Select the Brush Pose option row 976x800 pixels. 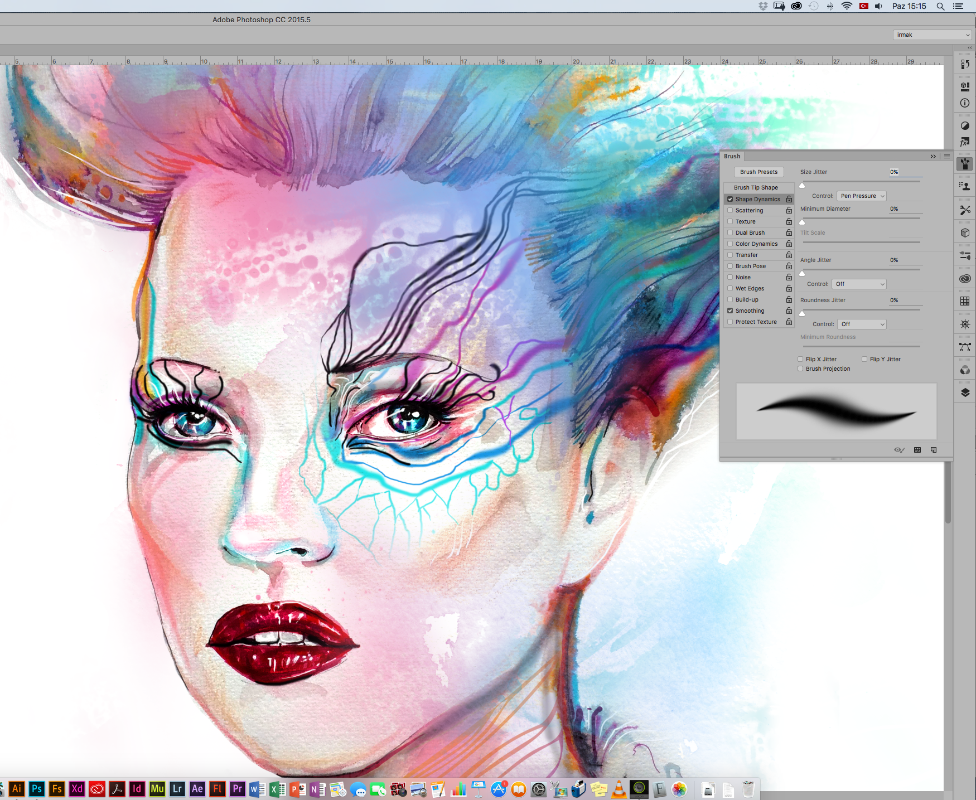[x=759, y=266]
